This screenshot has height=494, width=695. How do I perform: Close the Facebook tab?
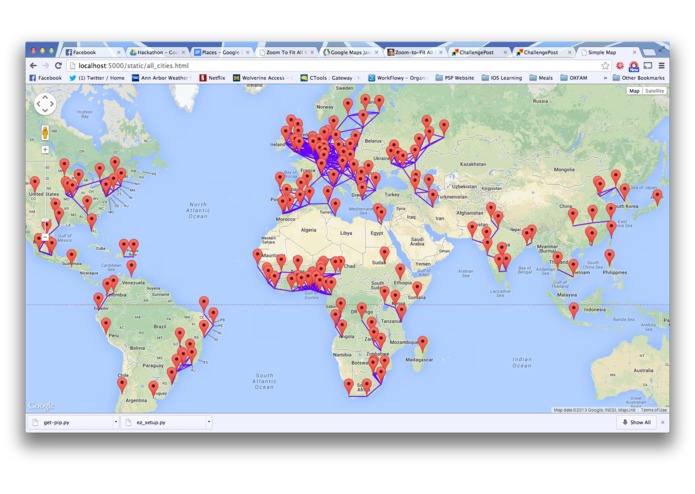tap(118, 52)
